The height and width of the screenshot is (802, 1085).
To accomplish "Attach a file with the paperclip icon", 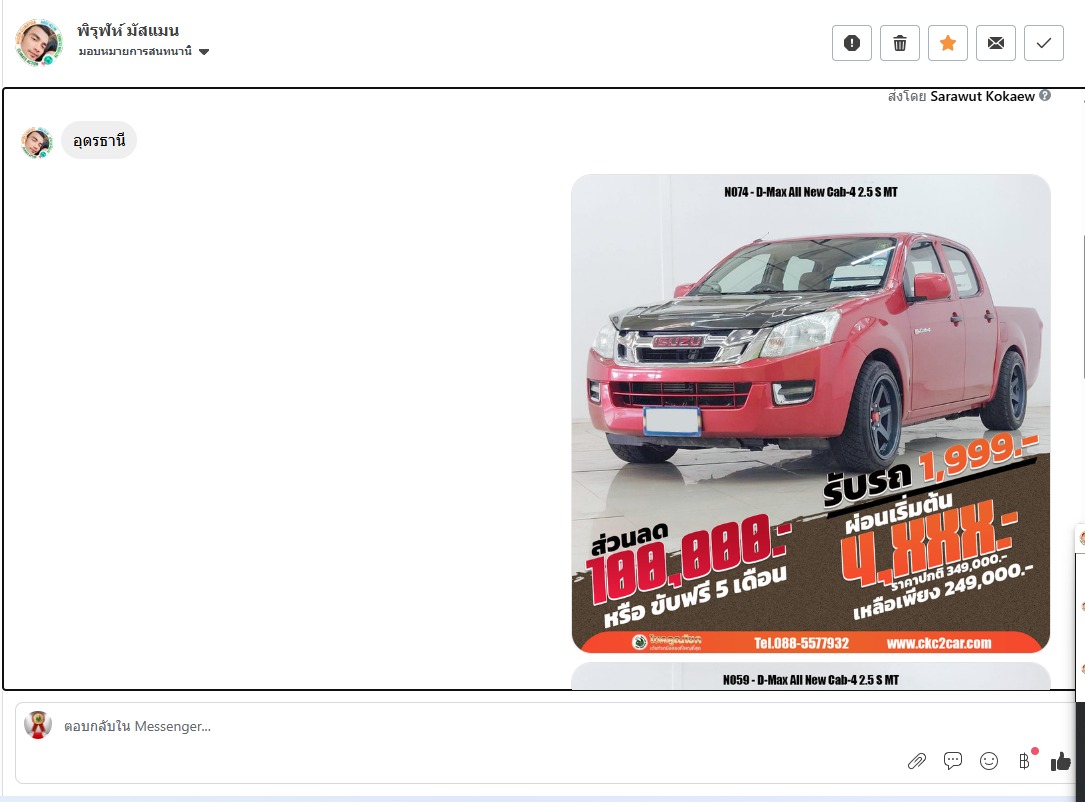I will pos(917,762).
